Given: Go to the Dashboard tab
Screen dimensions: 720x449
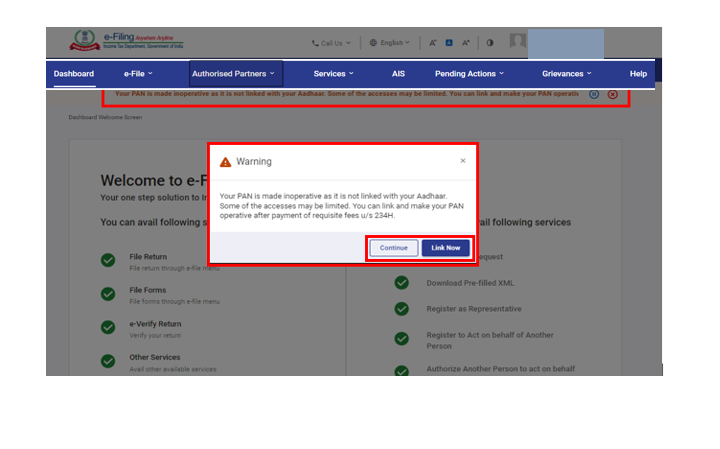Looking at the screenshot, I should 74,74.
